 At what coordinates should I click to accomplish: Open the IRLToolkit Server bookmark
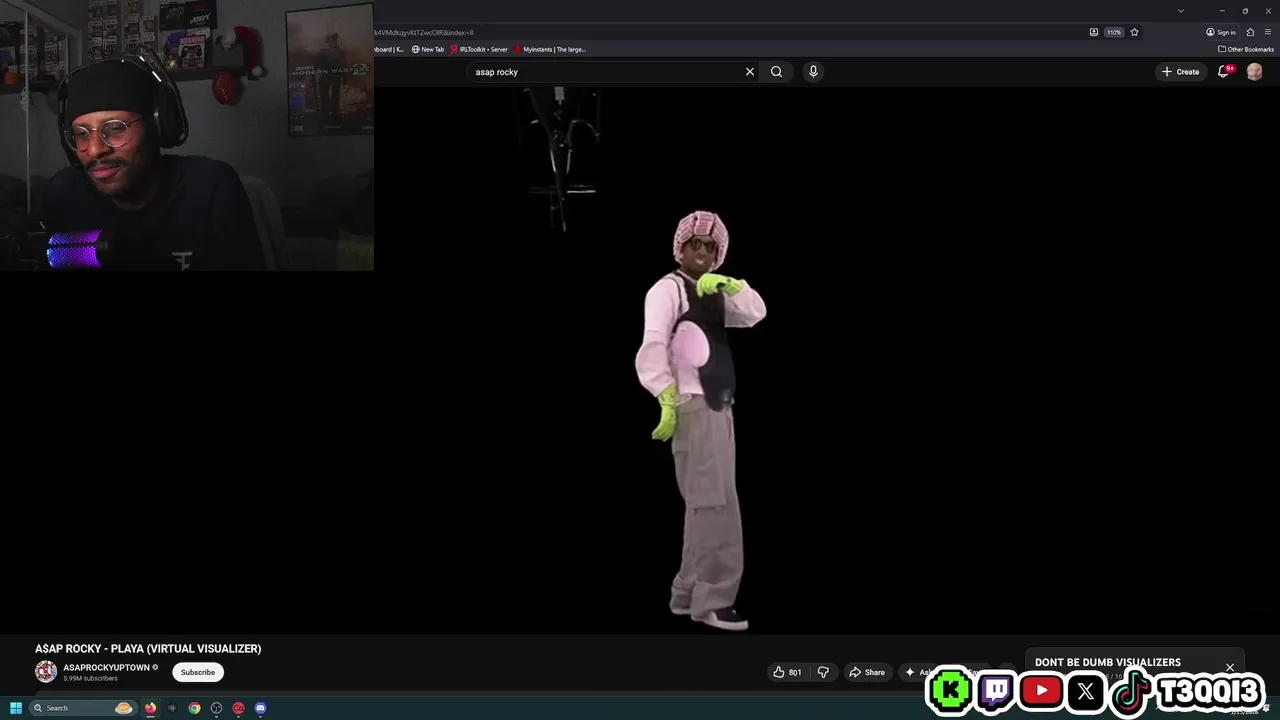coord(479,49)
